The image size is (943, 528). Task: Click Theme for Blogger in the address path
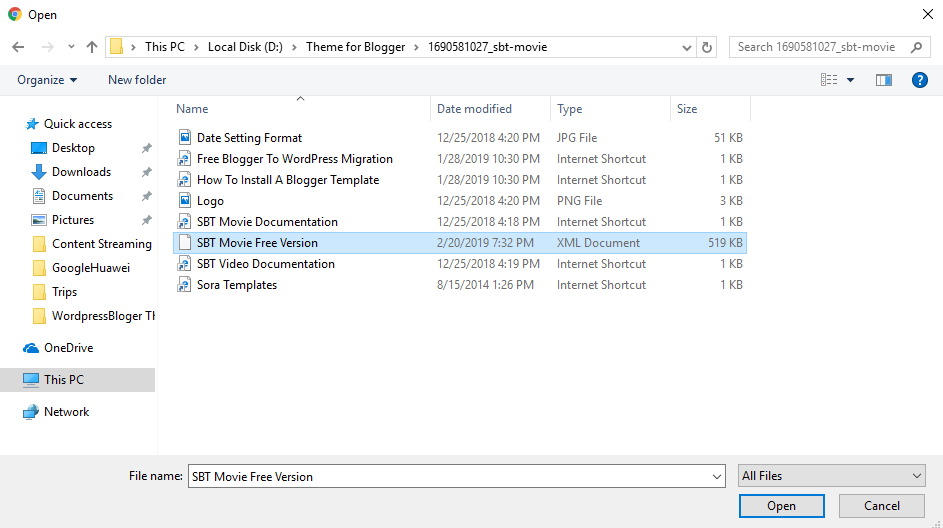point(355,47)
